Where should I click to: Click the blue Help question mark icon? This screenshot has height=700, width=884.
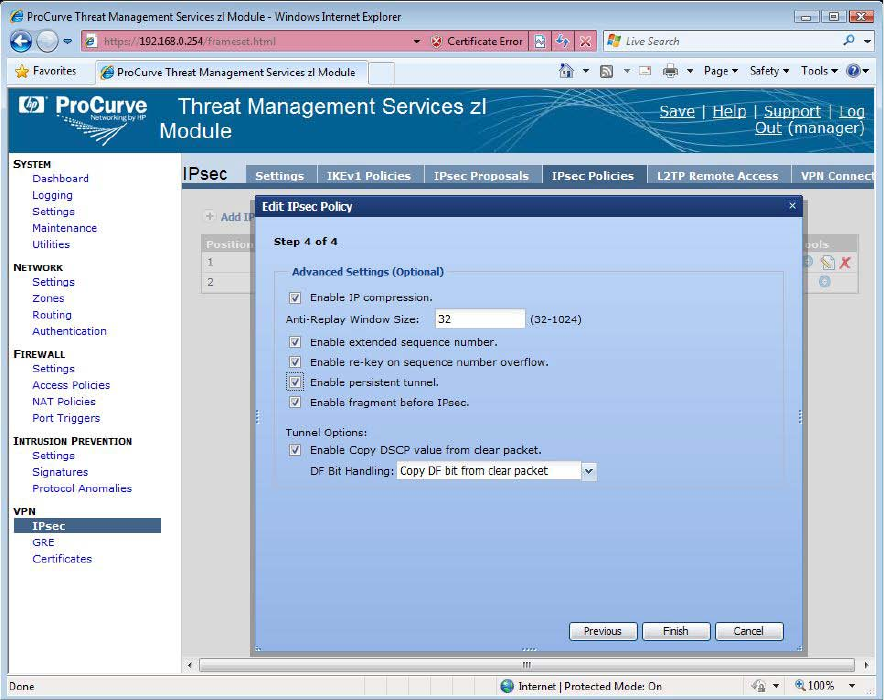pos(854,71)
